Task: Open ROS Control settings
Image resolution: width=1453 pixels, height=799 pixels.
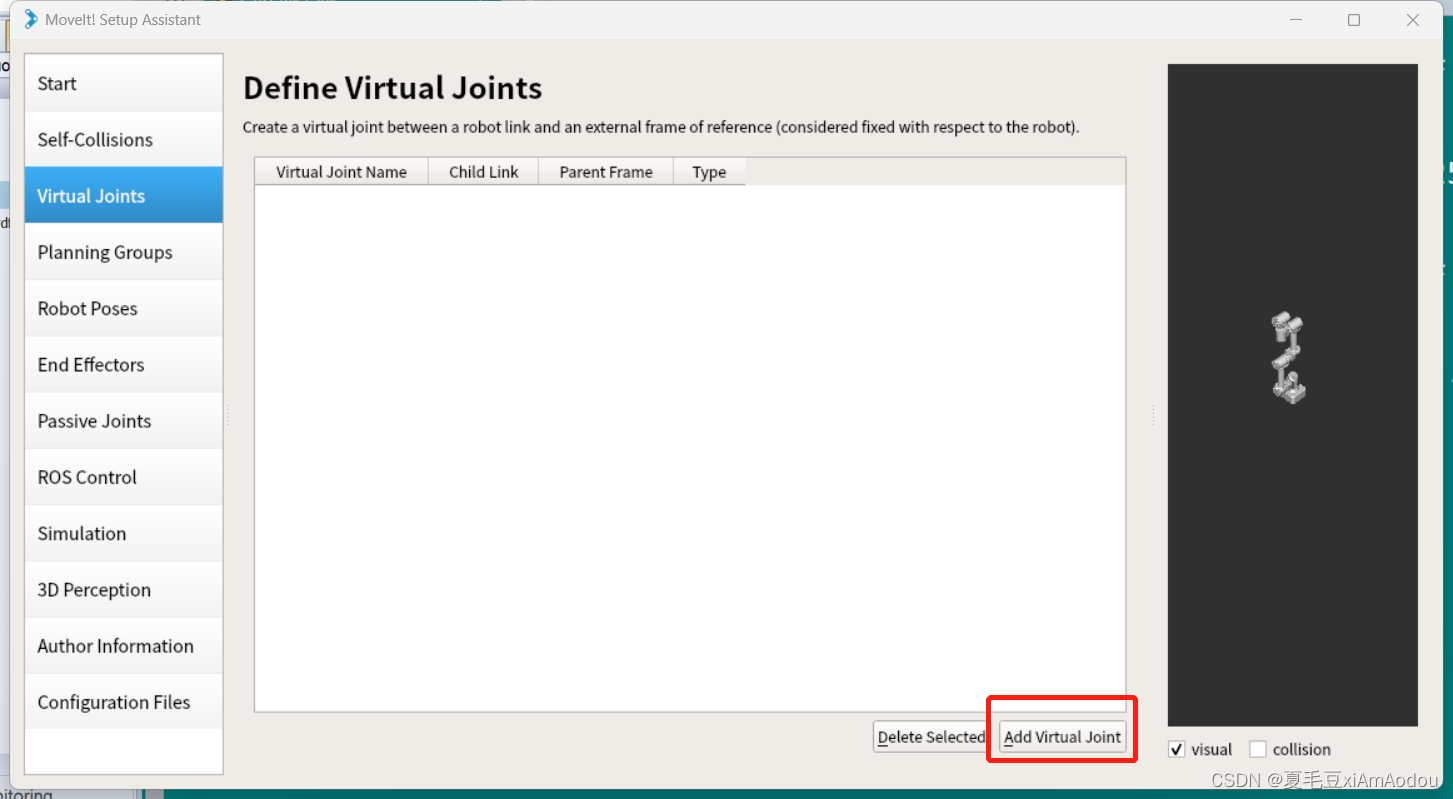Action: 124,477
